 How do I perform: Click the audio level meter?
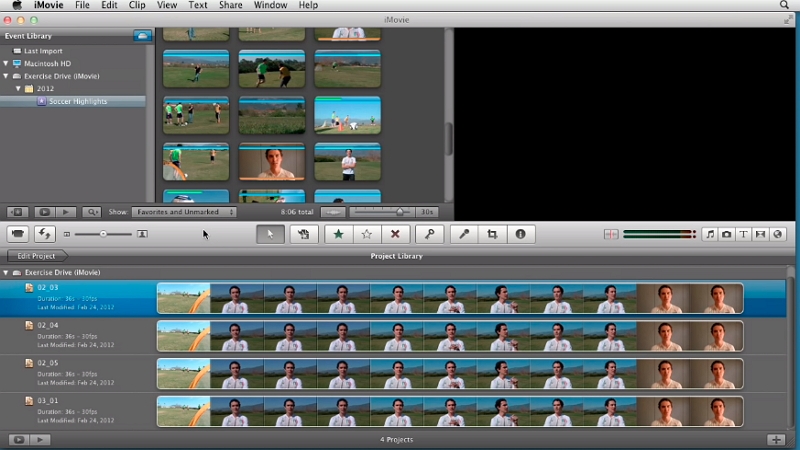659,234
